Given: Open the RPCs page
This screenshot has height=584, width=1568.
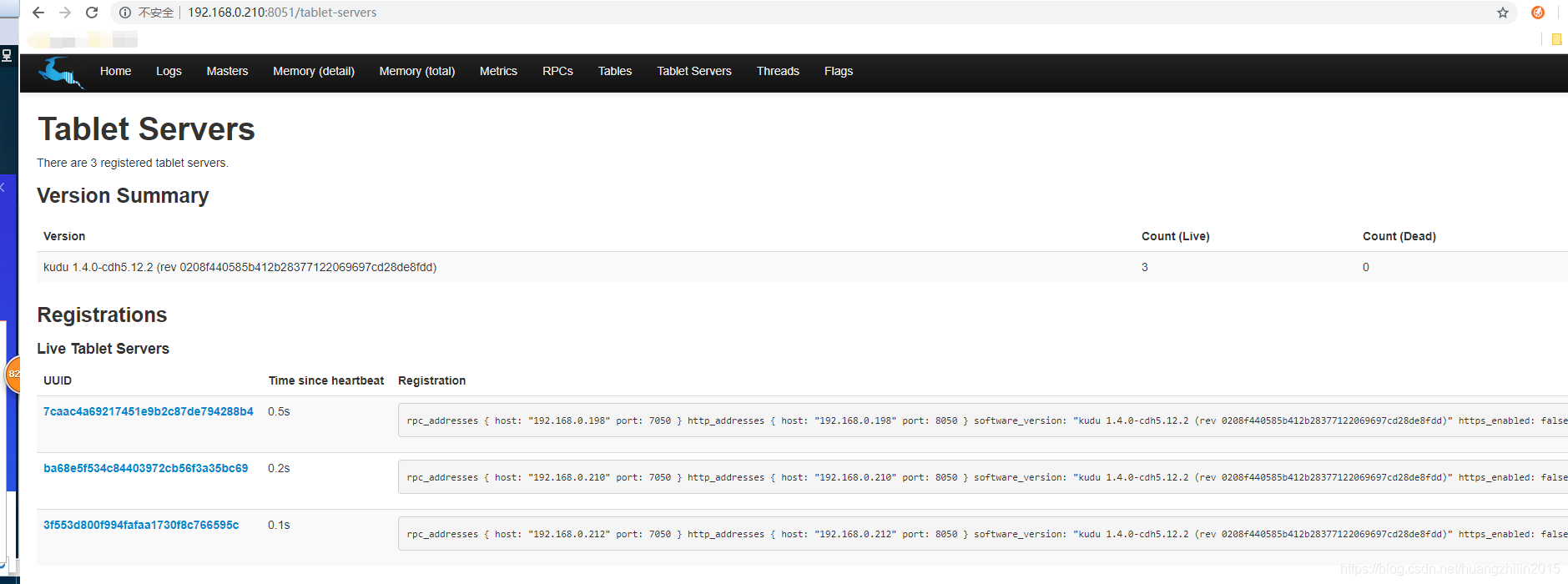Looking at the screenshot, I should pyautogui.click(x=557, y=72).
